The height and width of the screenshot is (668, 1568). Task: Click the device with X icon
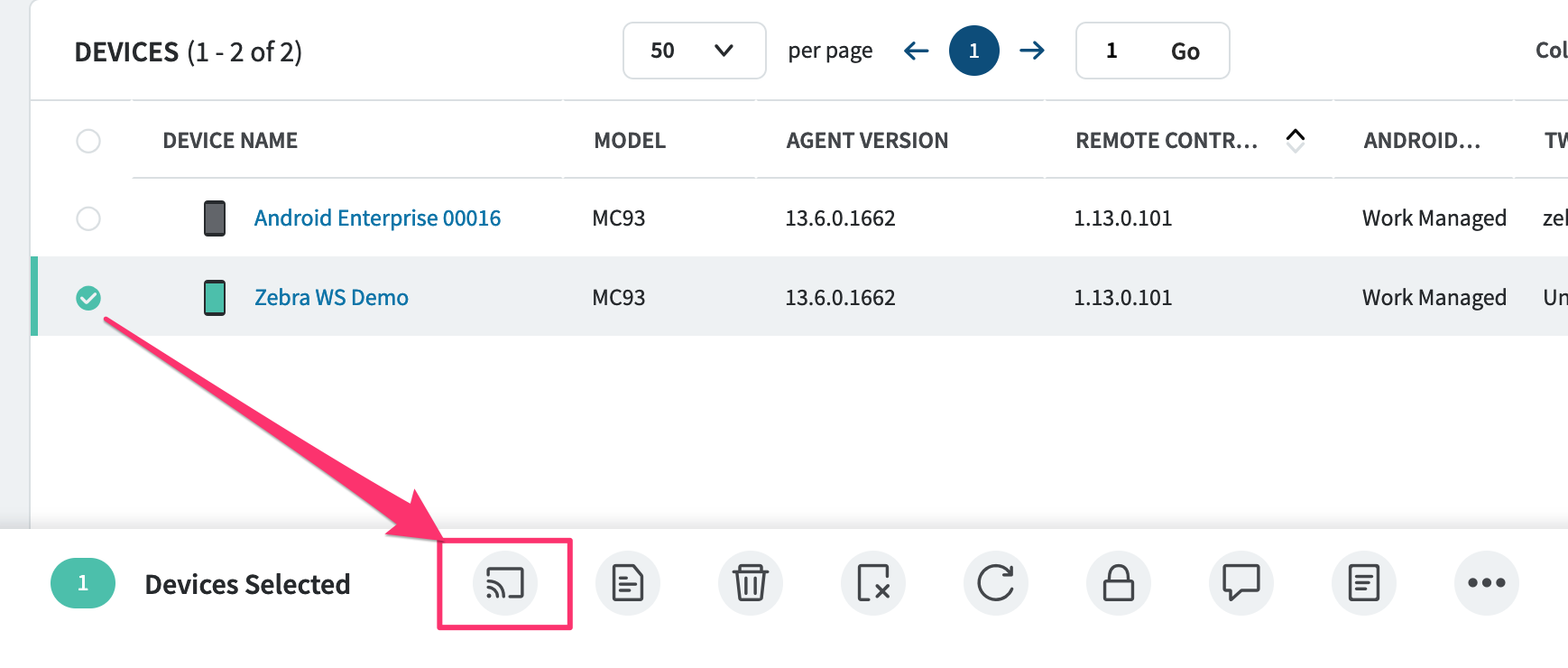pos(872,583)
